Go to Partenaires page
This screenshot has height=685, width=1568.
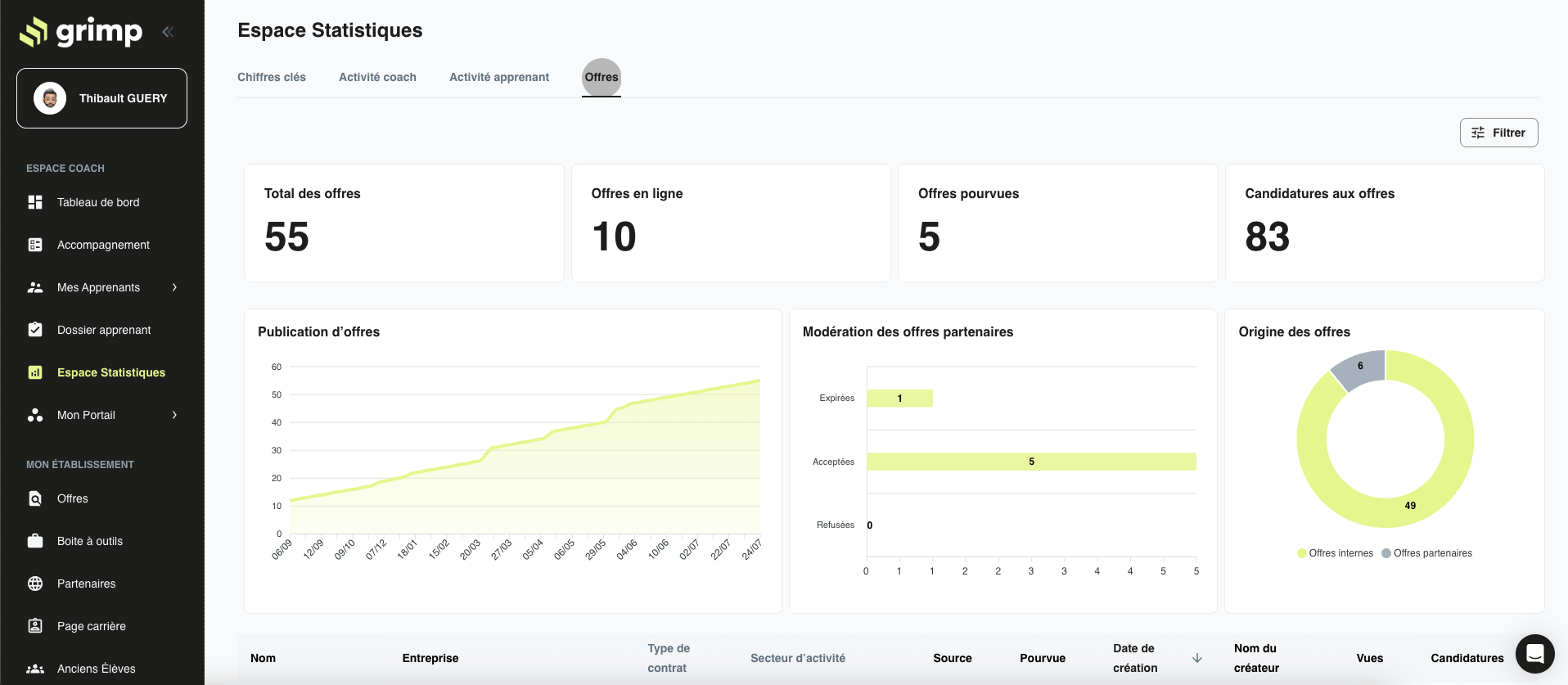pyautogui.click(x=86, y=584)
